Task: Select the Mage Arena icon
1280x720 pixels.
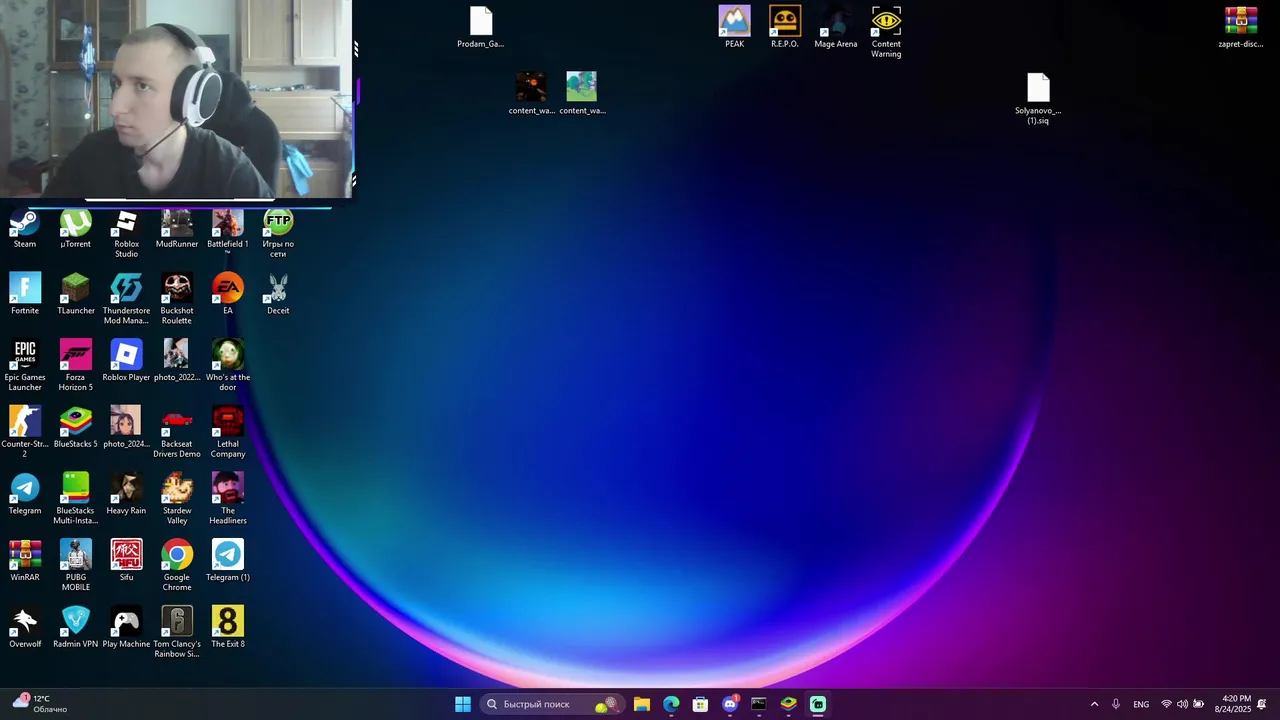Action: point(836,28)
